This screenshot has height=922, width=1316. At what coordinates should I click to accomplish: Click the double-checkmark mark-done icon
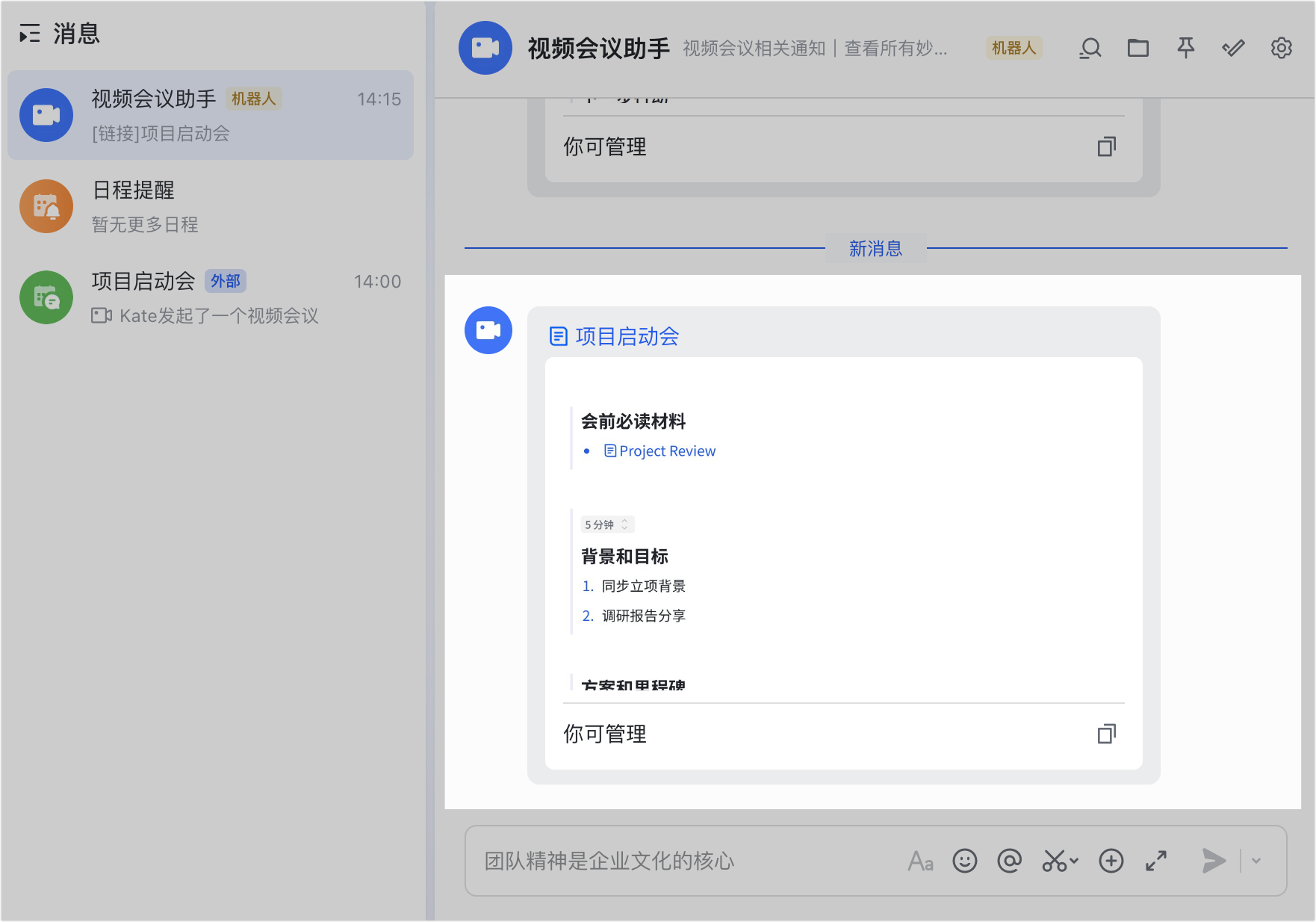[x=1233, y=49]
